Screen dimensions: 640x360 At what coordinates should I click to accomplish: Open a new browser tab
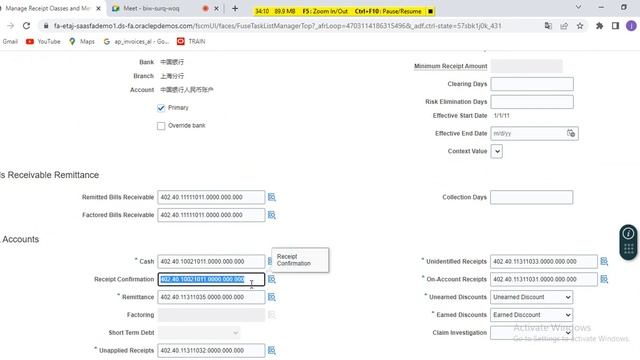(x=235, y=8)
